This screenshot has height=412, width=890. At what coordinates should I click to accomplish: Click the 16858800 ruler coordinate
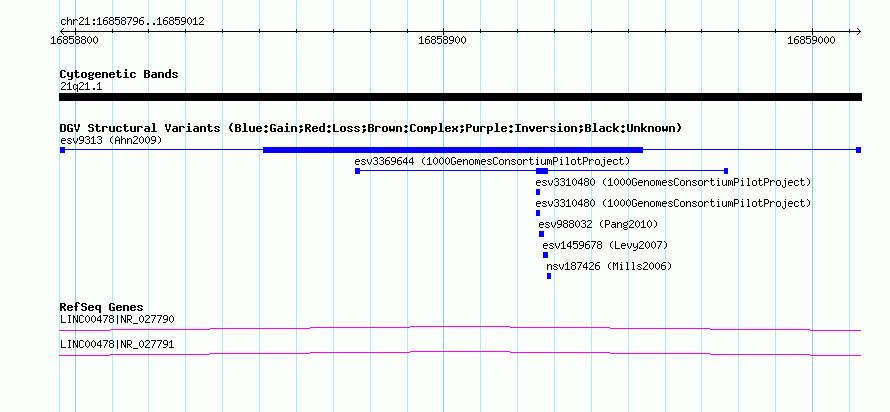[x=74, y=40]
